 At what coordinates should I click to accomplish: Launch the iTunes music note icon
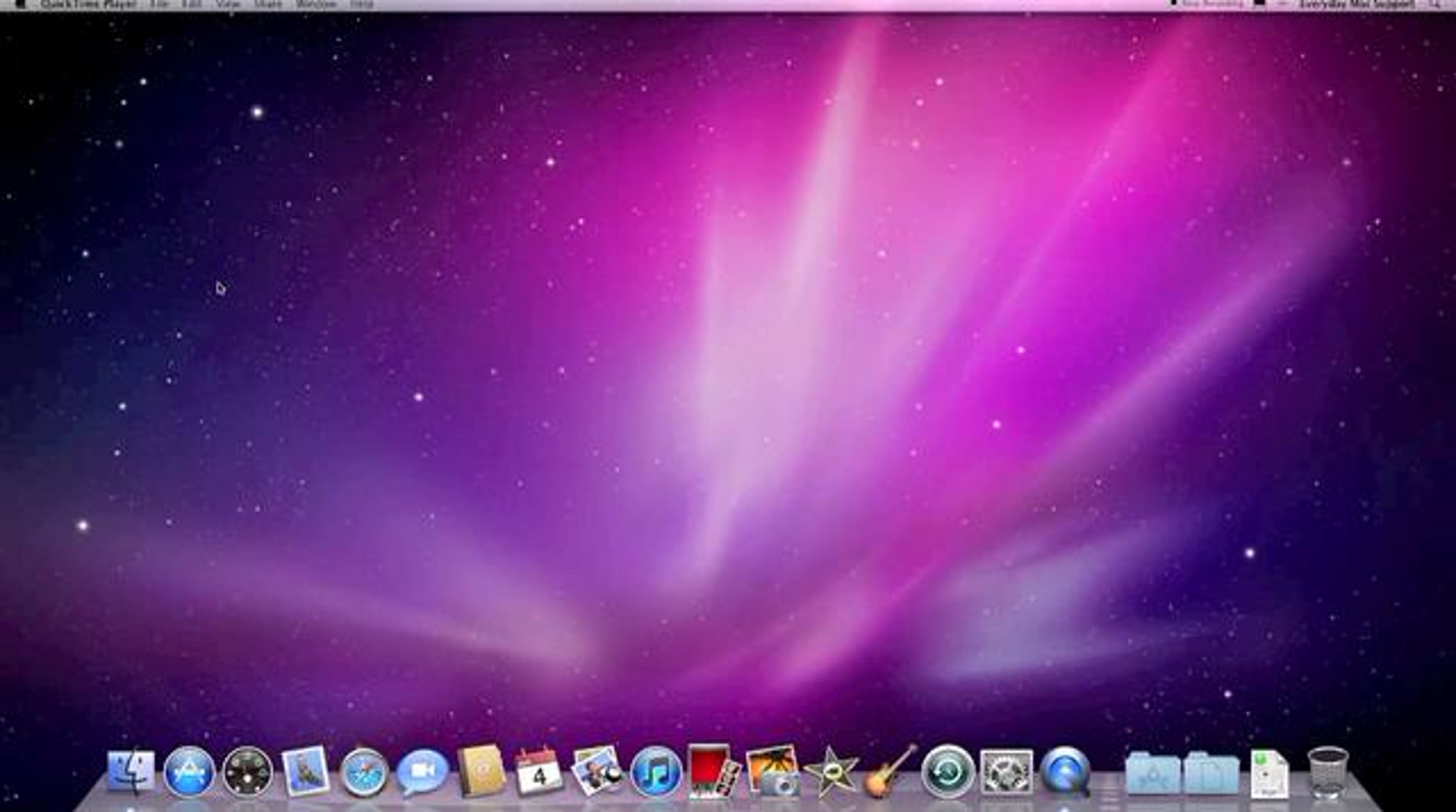click(655, 773)
